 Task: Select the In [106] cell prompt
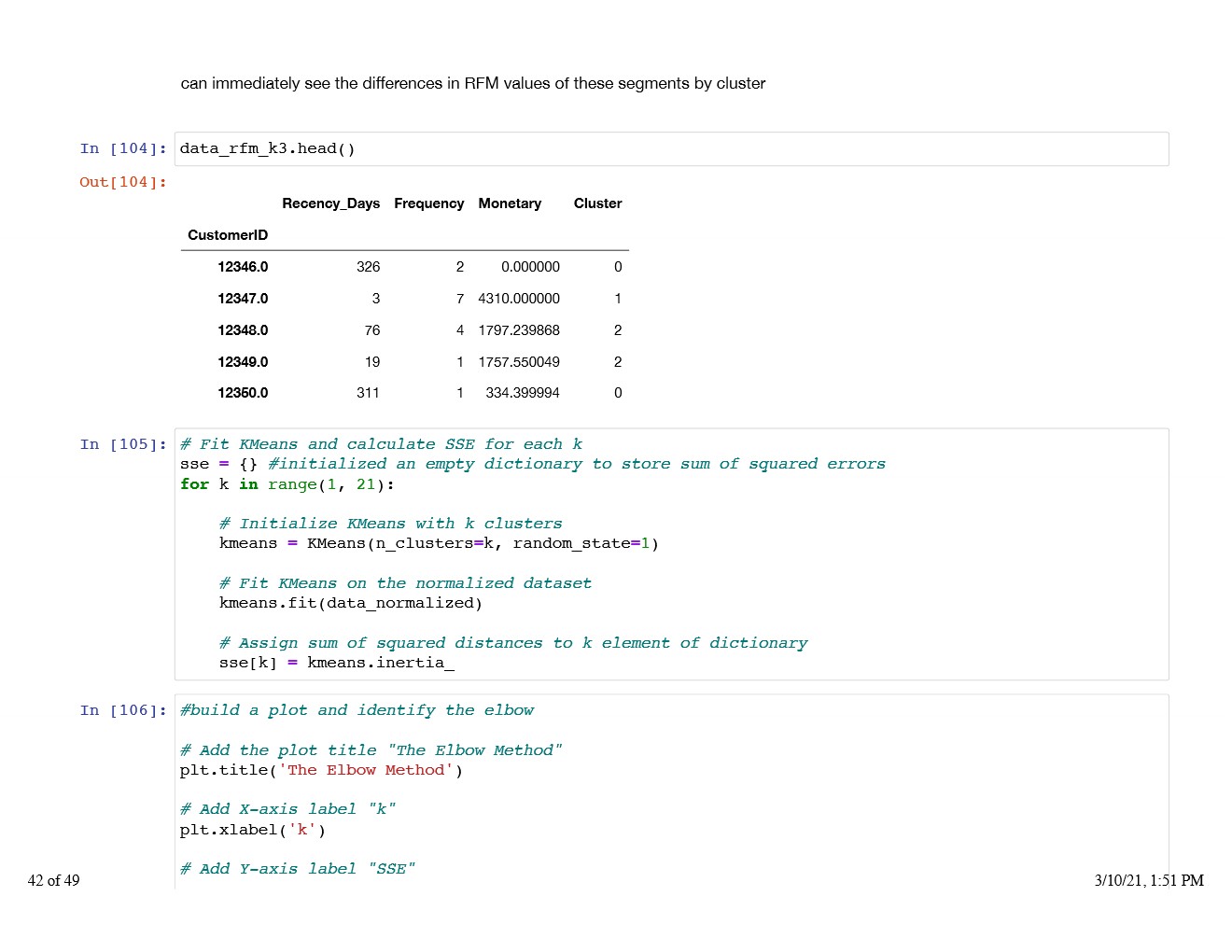pyautogui.click(x=123, y=710)
